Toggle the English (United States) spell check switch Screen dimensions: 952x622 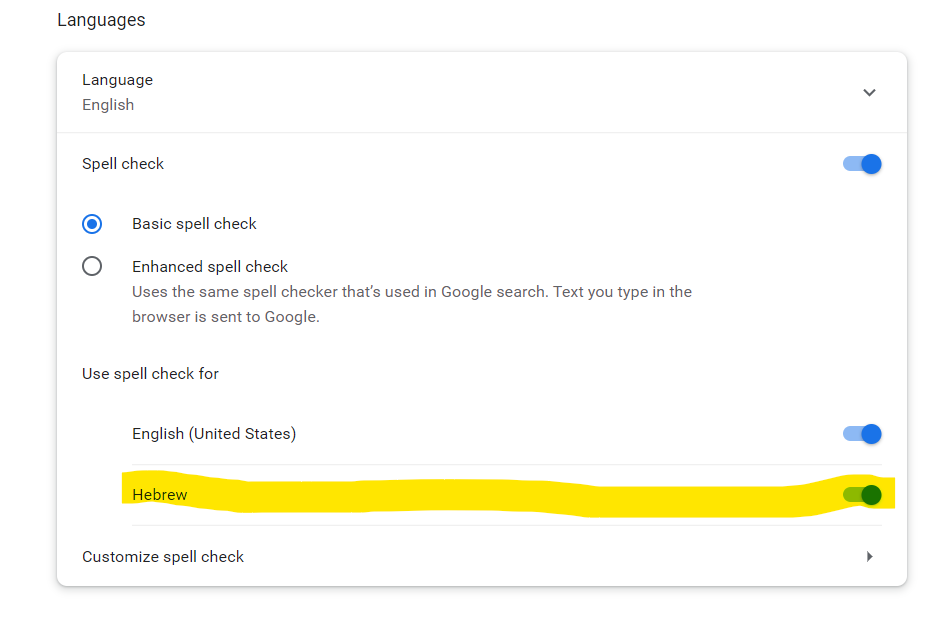tap(862, 434)
